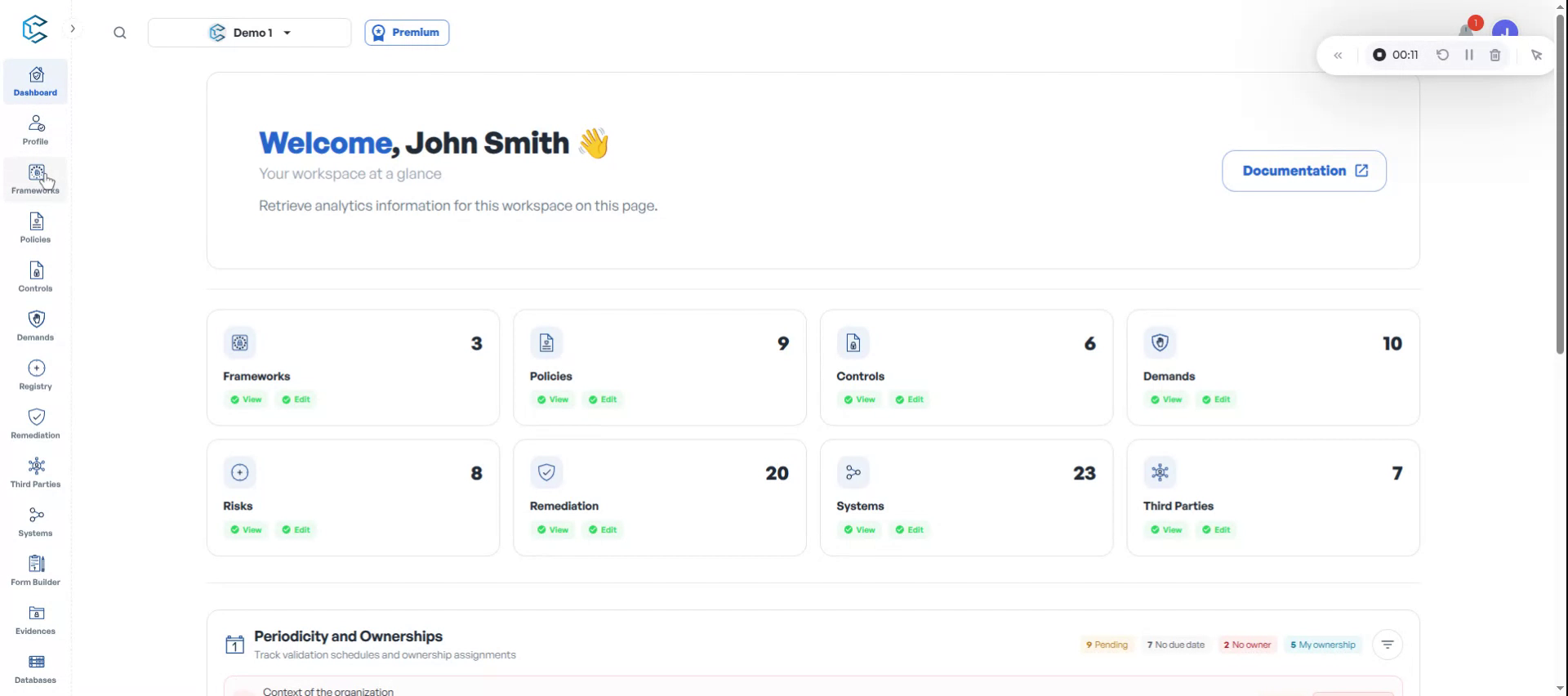
Task: Click the Periodicity and Ownerships calendar icon
Action: tap(234, 645)
